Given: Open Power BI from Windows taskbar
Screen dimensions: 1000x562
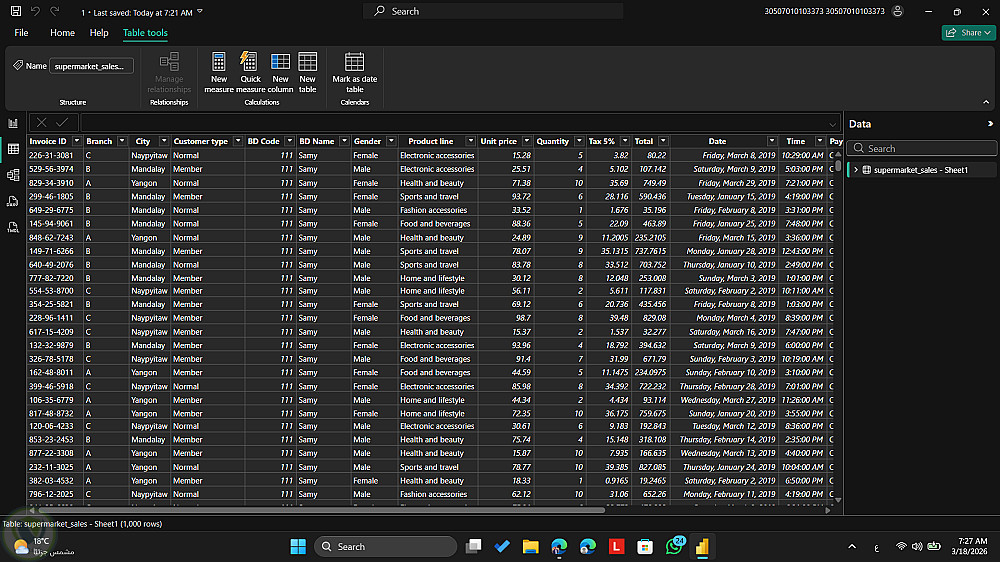Looking at the screenshot, I should pyautogui.click(x=702, y=546).
